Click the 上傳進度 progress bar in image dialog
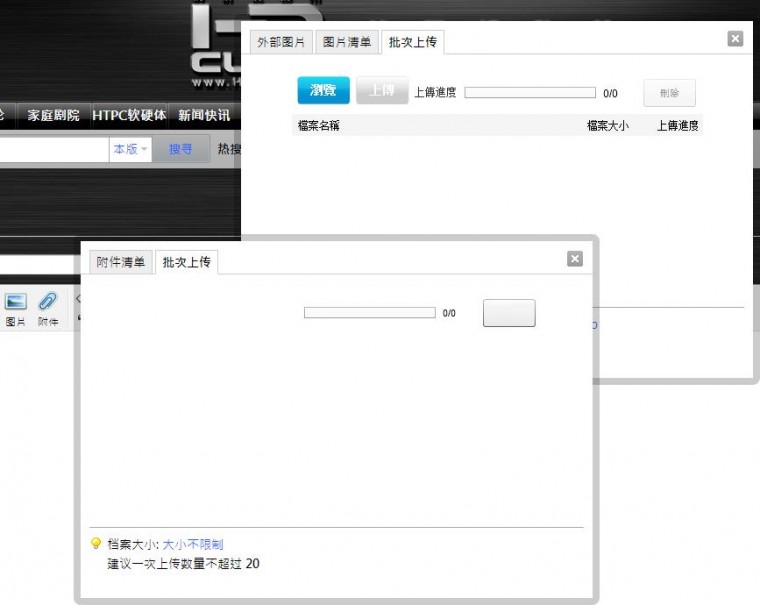This screenshot has height=605, width=760. click(530, 93)
